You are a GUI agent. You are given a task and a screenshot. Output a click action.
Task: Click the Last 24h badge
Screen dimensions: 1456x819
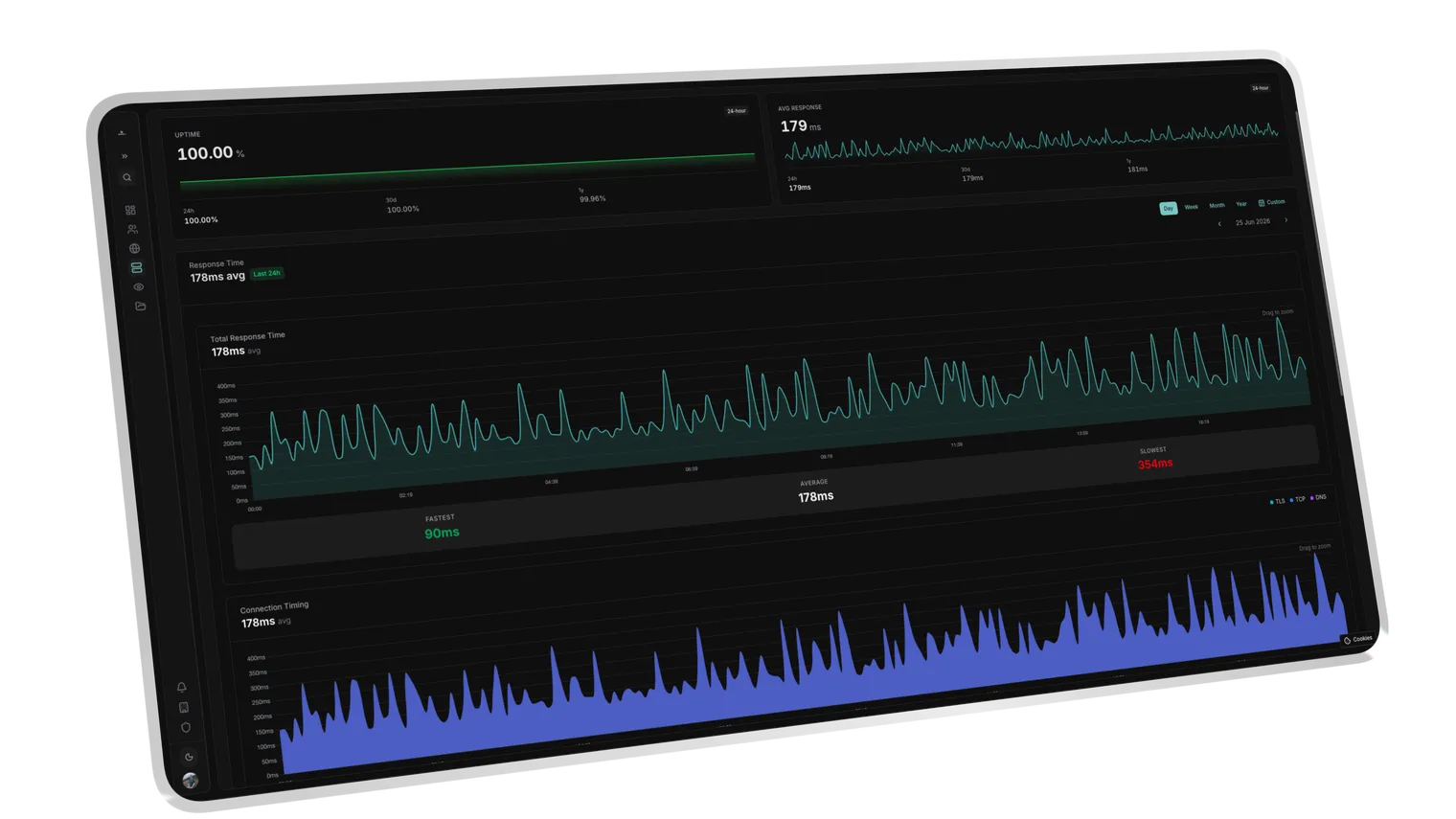coord(267,274)
